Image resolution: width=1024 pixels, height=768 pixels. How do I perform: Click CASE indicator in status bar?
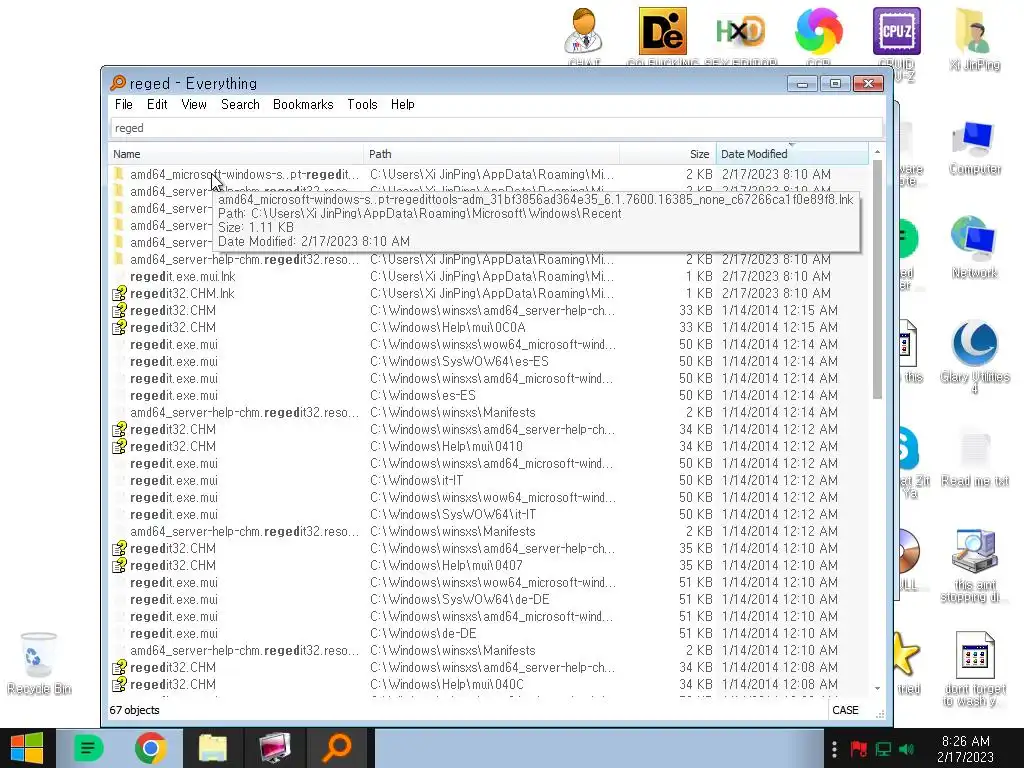(845, 711)
